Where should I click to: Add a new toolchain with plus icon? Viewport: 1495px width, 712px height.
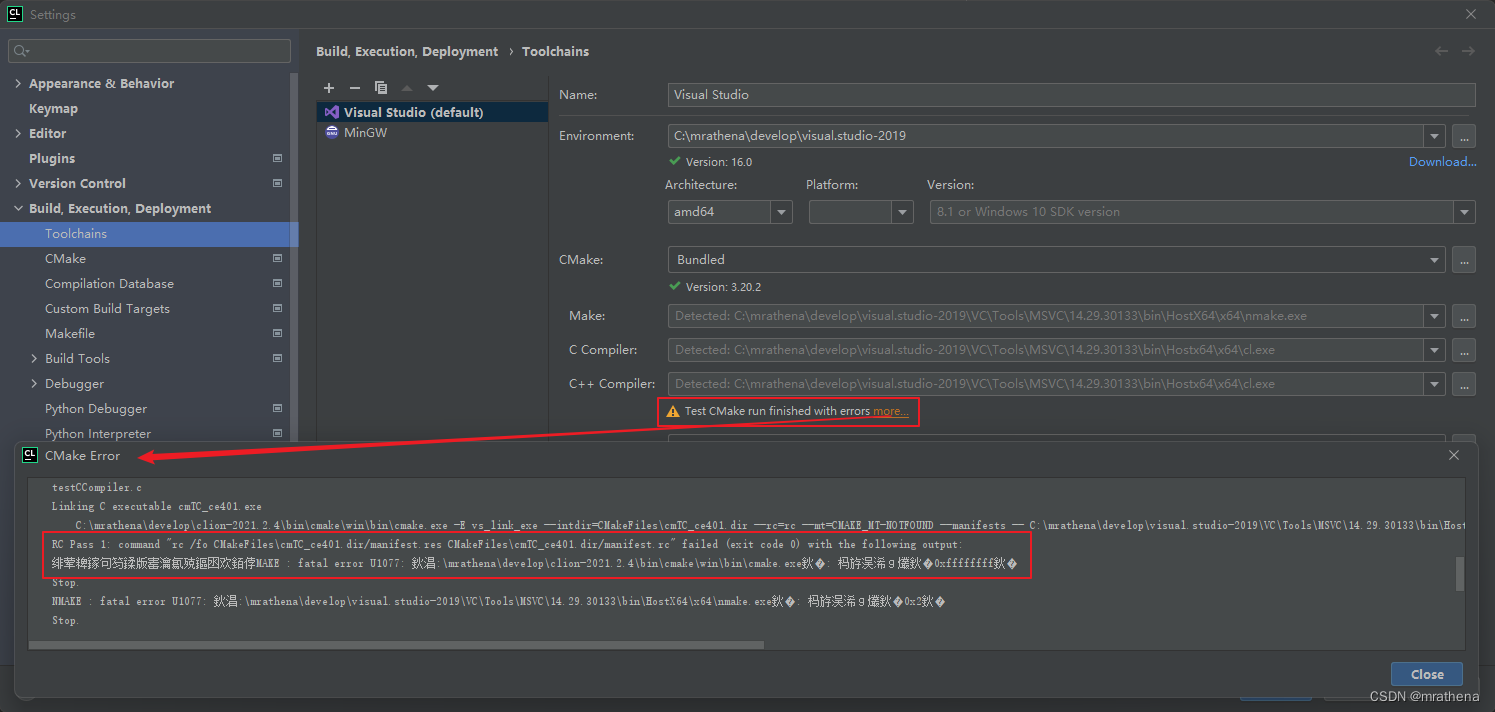pos(329,88)
